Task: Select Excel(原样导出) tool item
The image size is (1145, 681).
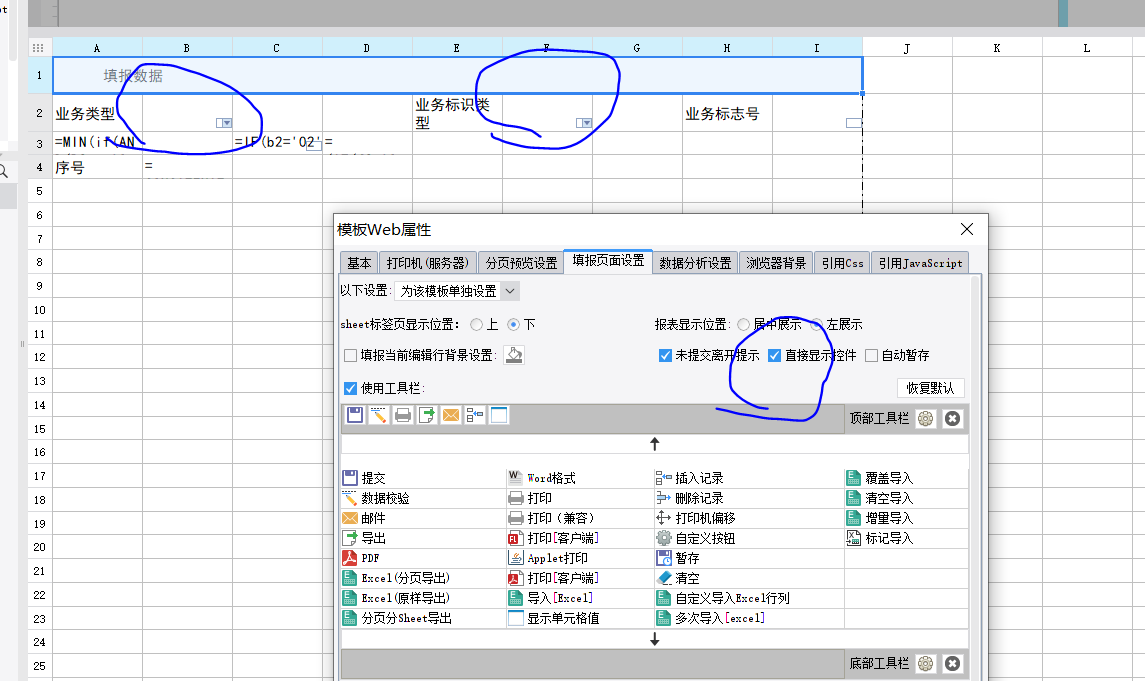Action: click(x=397, y=598)
